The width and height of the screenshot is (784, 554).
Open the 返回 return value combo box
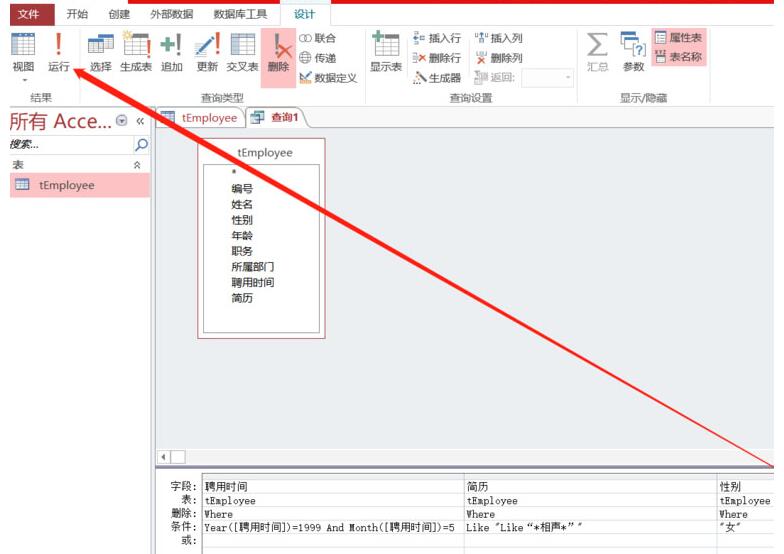(547, 78)
